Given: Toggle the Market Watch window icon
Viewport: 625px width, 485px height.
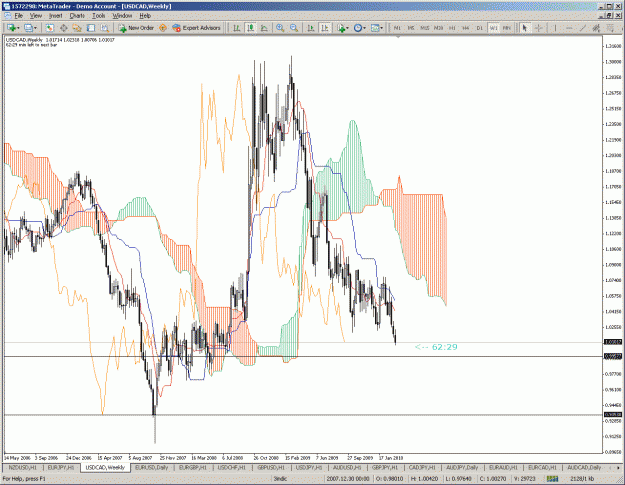Looking at the screenshot, I should (49, 28).
